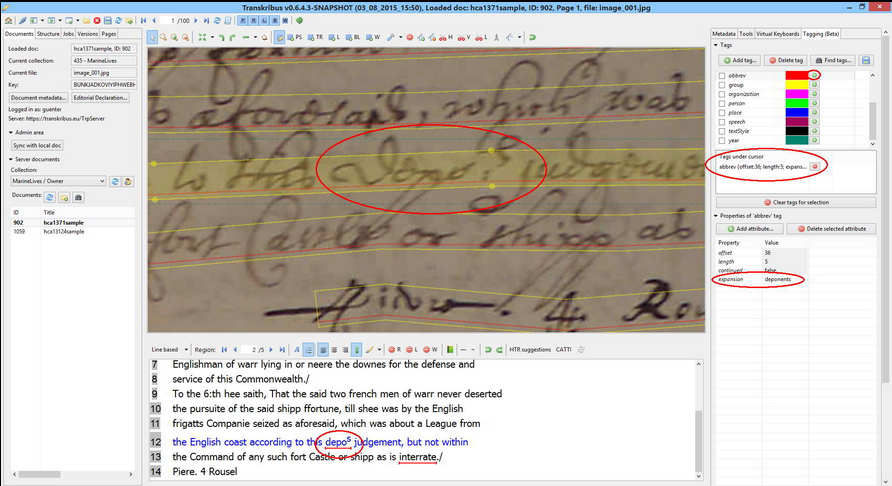The width and height of the screenshot is (892, 486).
Task: Open the MarineLives / Owner collection dropdown
Action: pyautogui.click(x=58, y=181)
